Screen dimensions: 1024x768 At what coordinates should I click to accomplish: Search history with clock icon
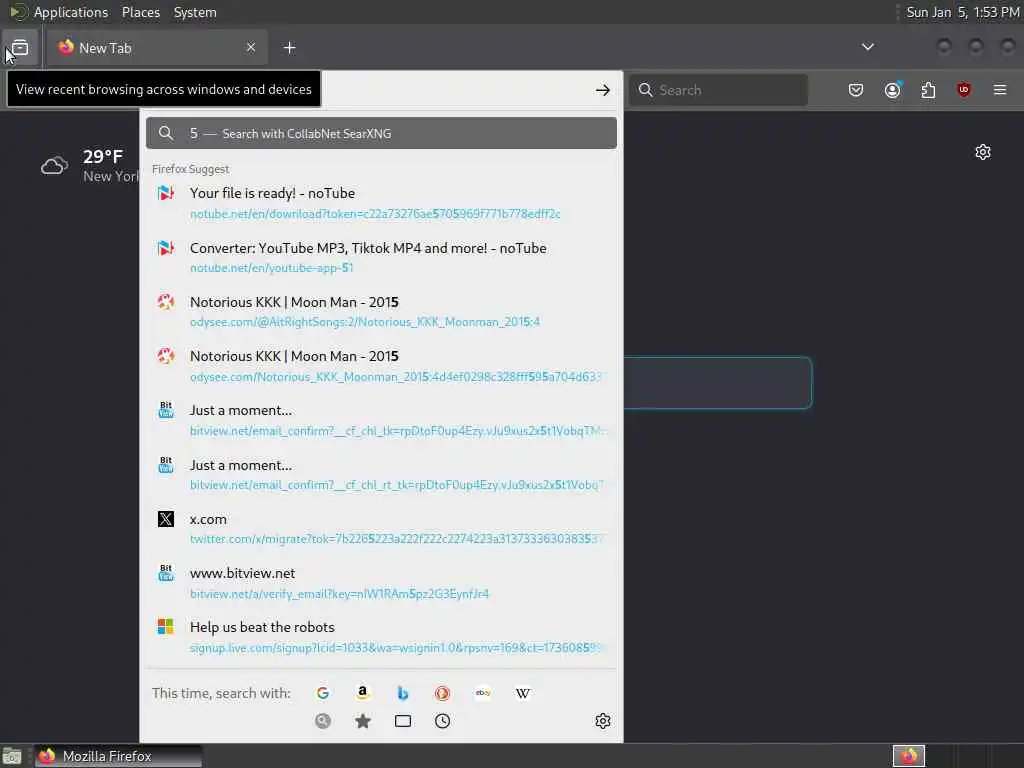click(443, 721)
